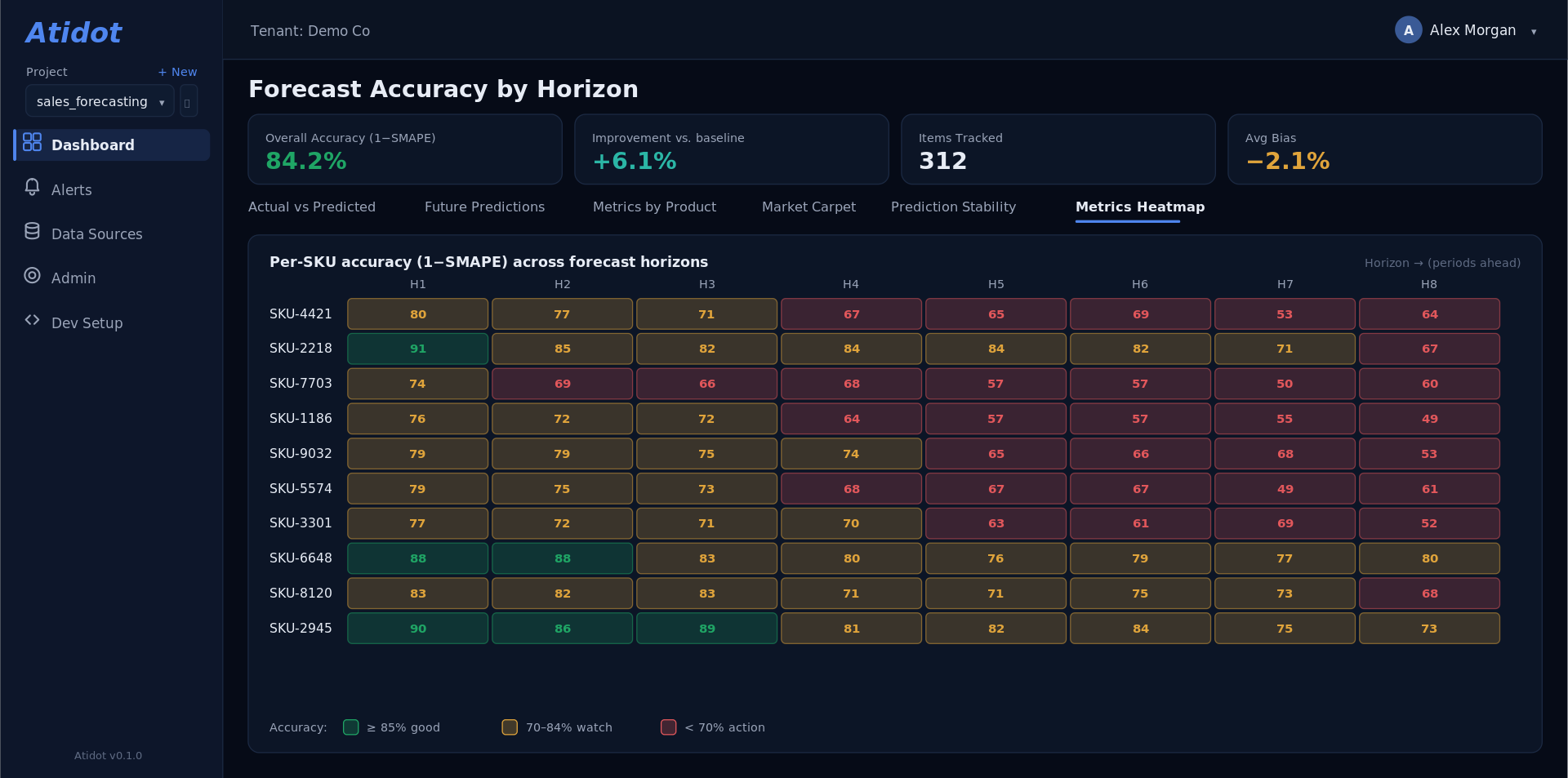1568x778 pixels.
Task: Click the Atidot v0.1.0 version text
Action: [x=108, y=756]
